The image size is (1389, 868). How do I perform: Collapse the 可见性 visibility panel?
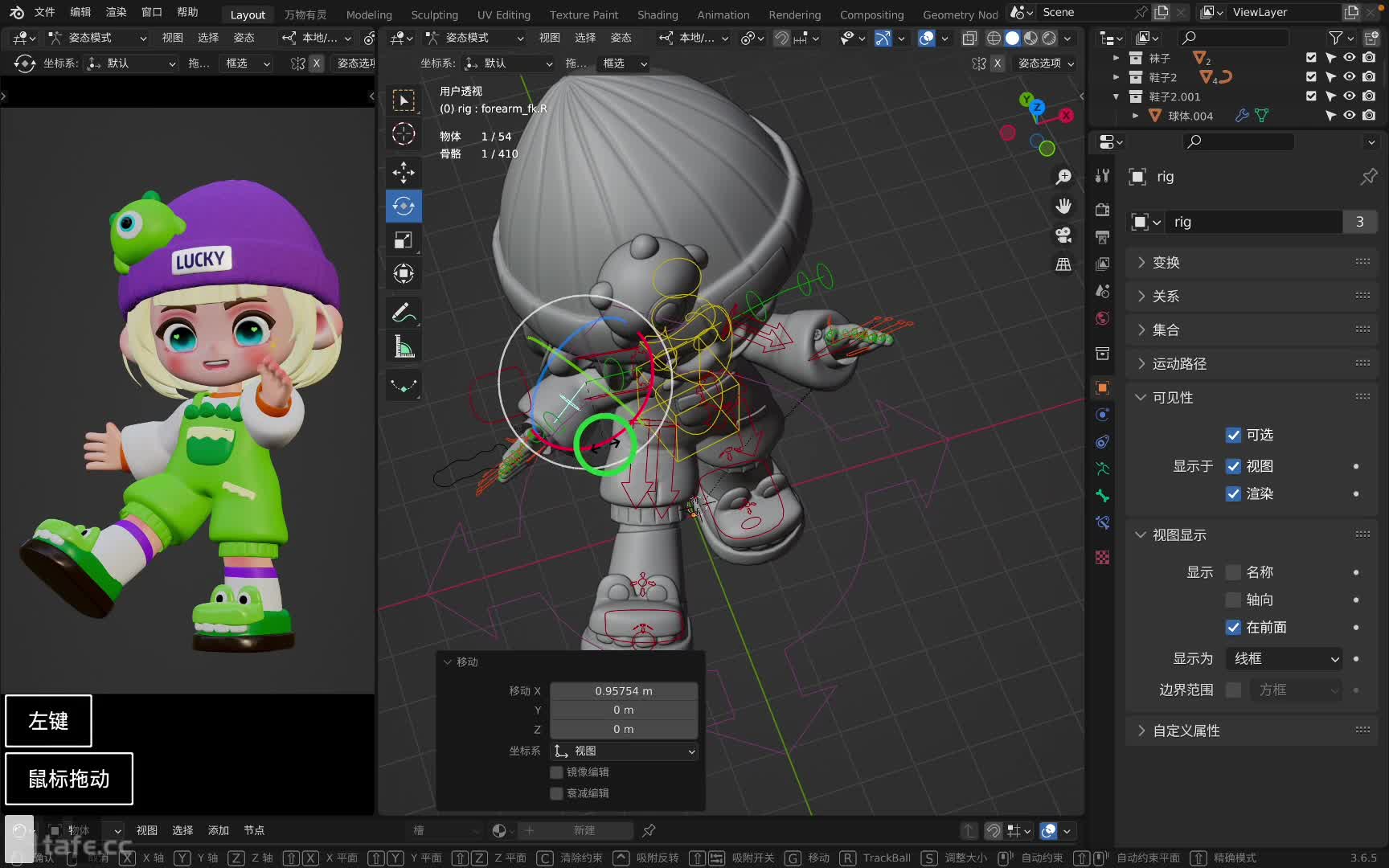(1252, 397)
